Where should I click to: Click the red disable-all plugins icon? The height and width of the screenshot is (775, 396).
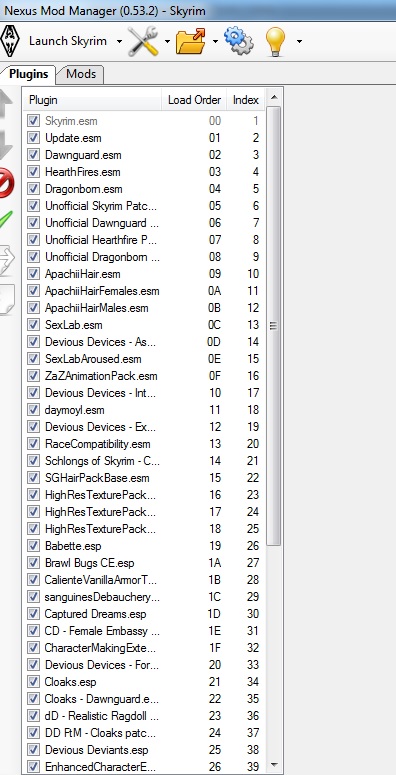(x=5, y=183)
